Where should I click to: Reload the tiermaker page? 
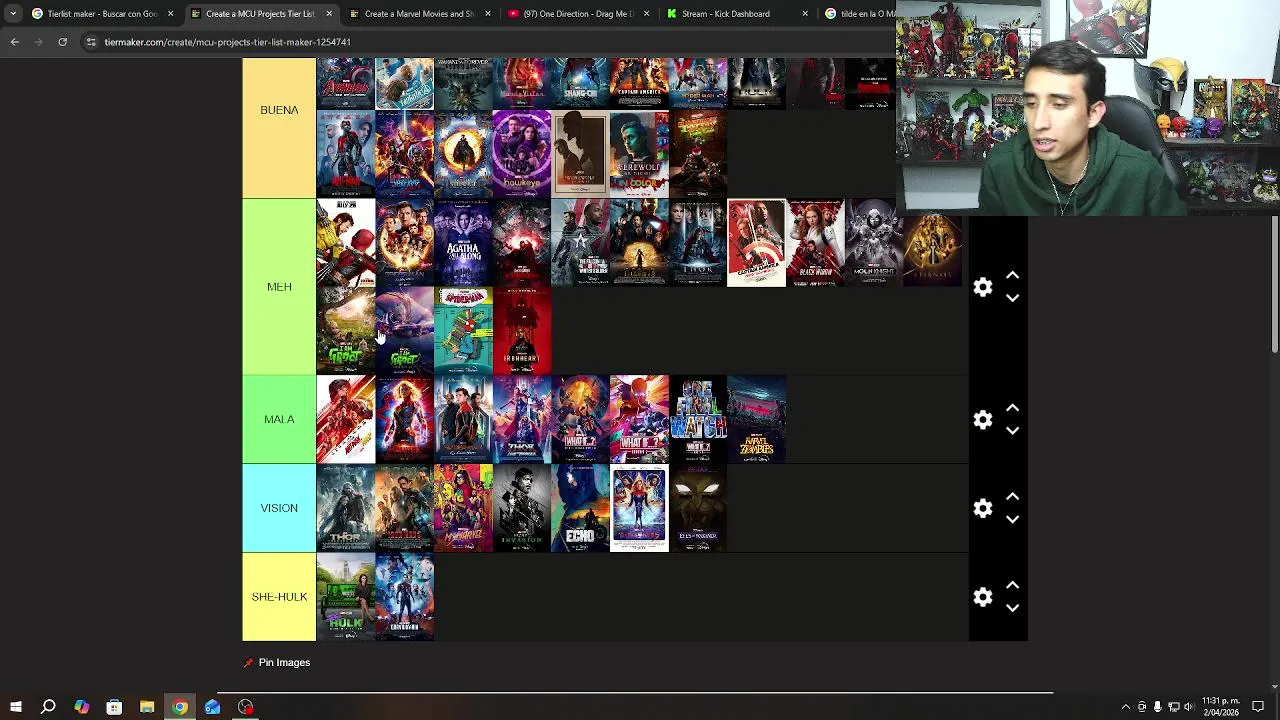coord(62,42)
